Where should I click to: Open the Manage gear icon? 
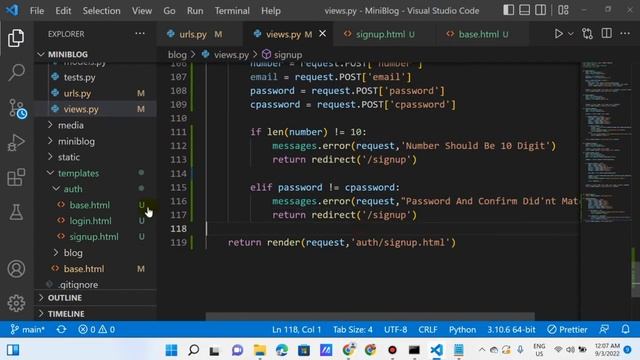tap(16, 303)
